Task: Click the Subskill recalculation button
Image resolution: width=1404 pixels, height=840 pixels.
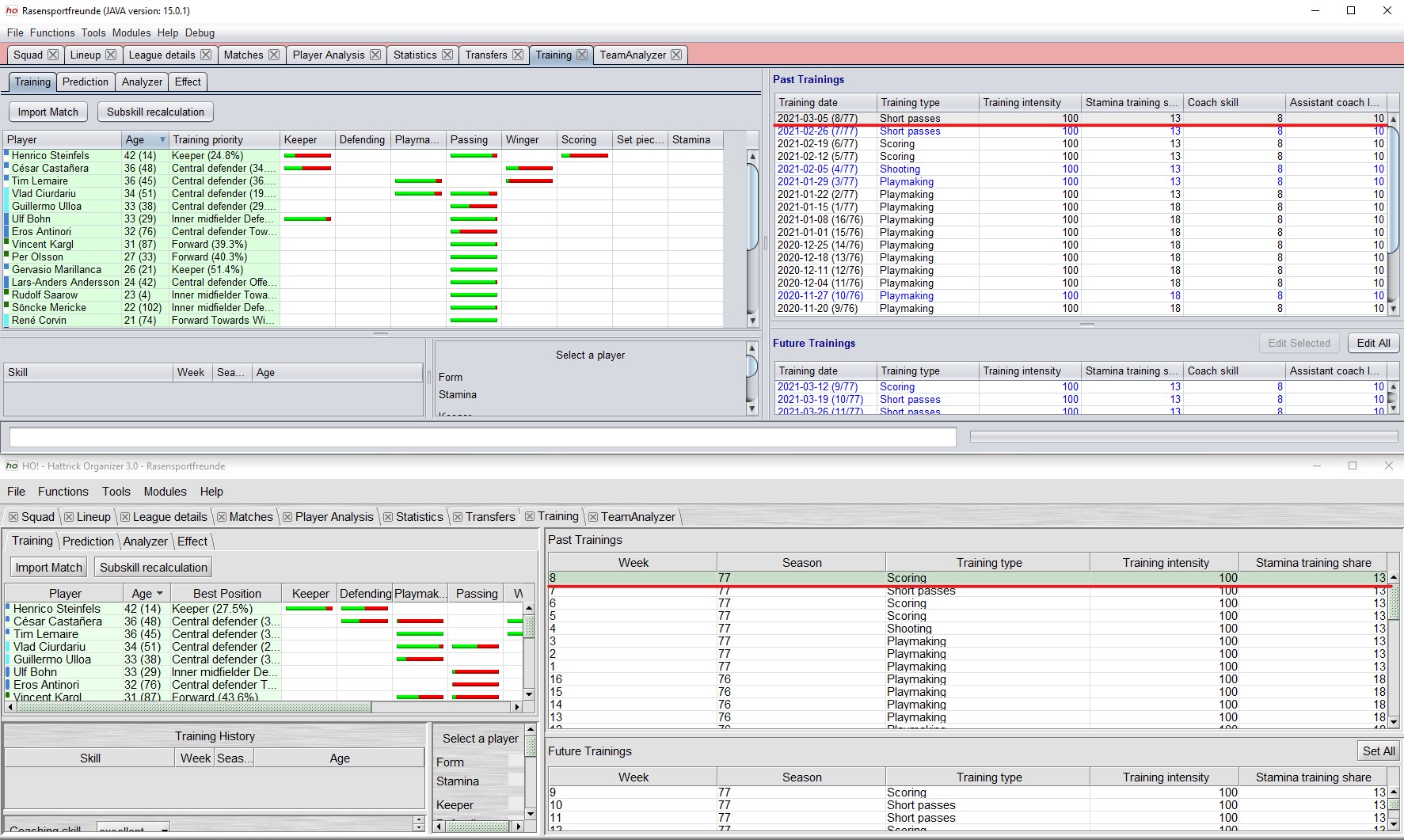Action: tap(155, 112)
